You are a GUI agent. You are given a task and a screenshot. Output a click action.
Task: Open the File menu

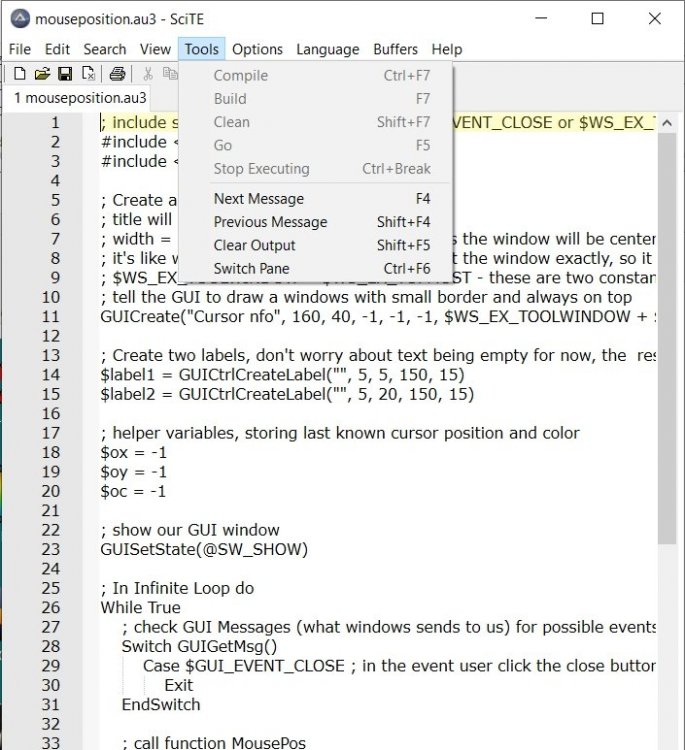pos(20,49)
